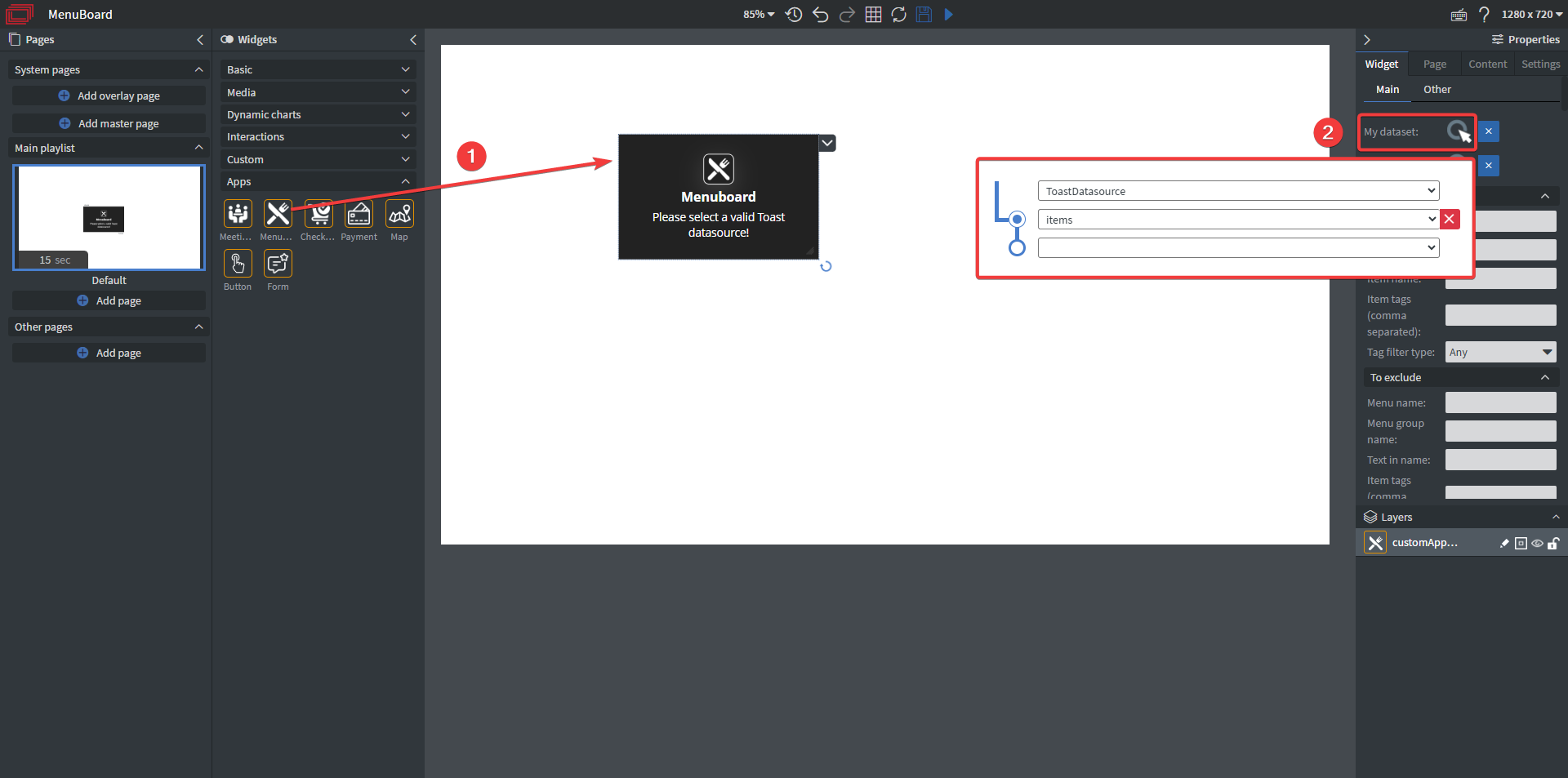The height and width of the screenshot is (778, 1568).
Task: Open the 85% zoom dropdown
Action: pos(759,15)
